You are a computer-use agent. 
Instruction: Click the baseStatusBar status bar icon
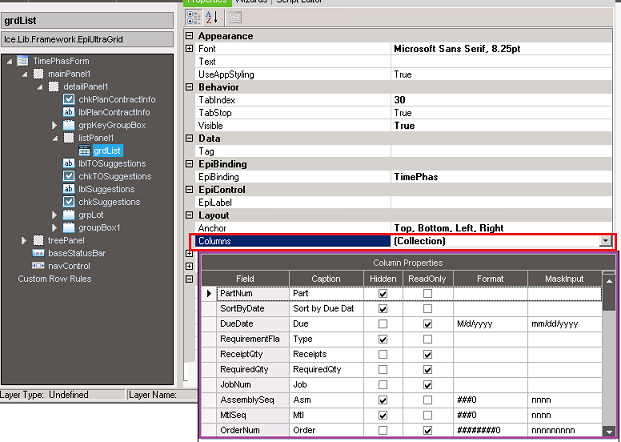click(x=38, y=253)
